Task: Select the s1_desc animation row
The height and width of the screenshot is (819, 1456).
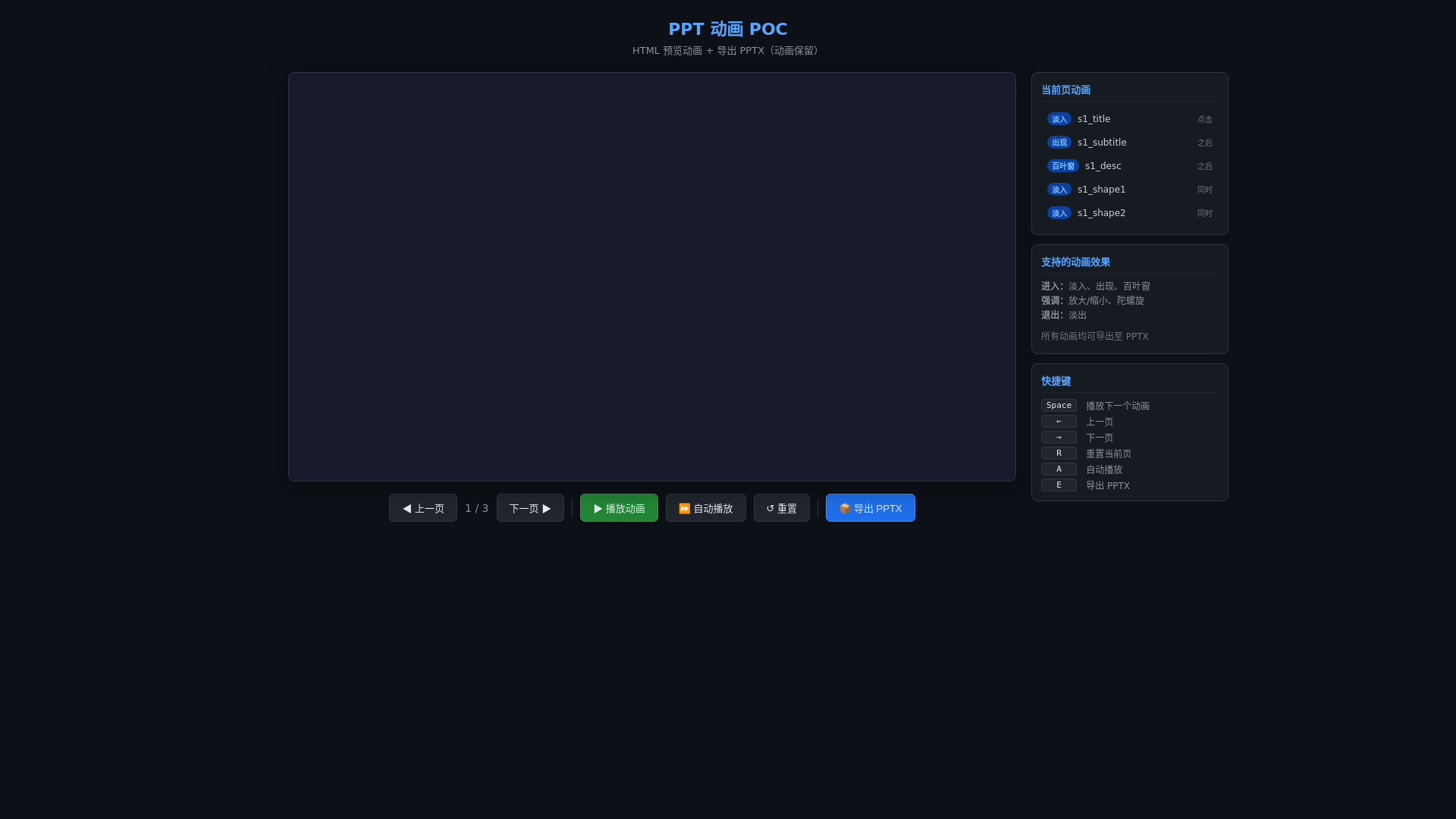Action: tap(1130, 166)
